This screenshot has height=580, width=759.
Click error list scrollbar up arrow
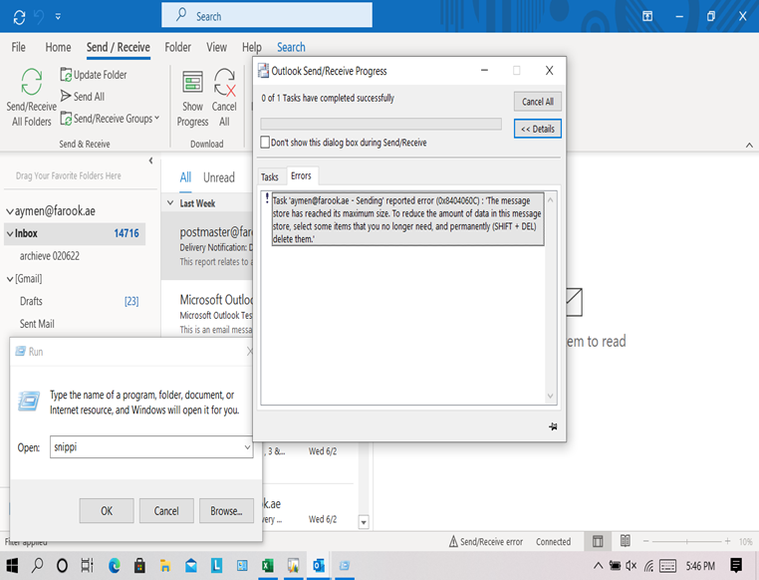pos(550,199)
